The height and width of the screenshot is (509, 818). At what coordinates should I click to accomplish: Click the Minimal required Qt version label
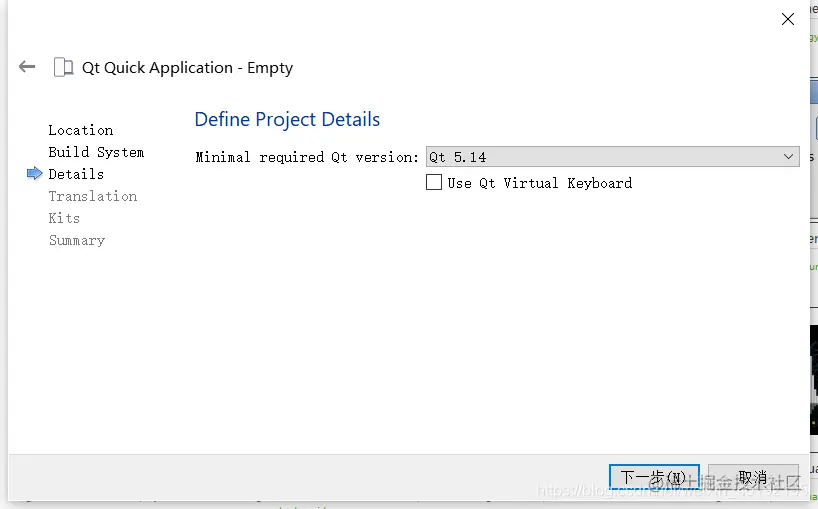[x=307, y=157]
